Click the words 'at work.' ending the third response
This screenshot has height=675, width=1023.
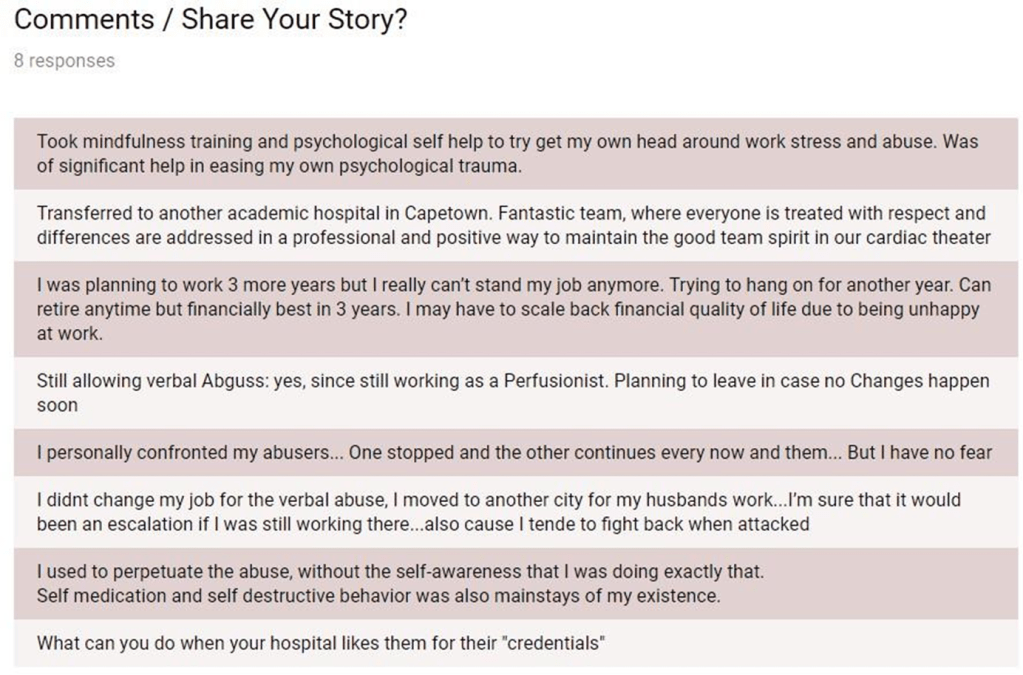(x=69, y=334)
